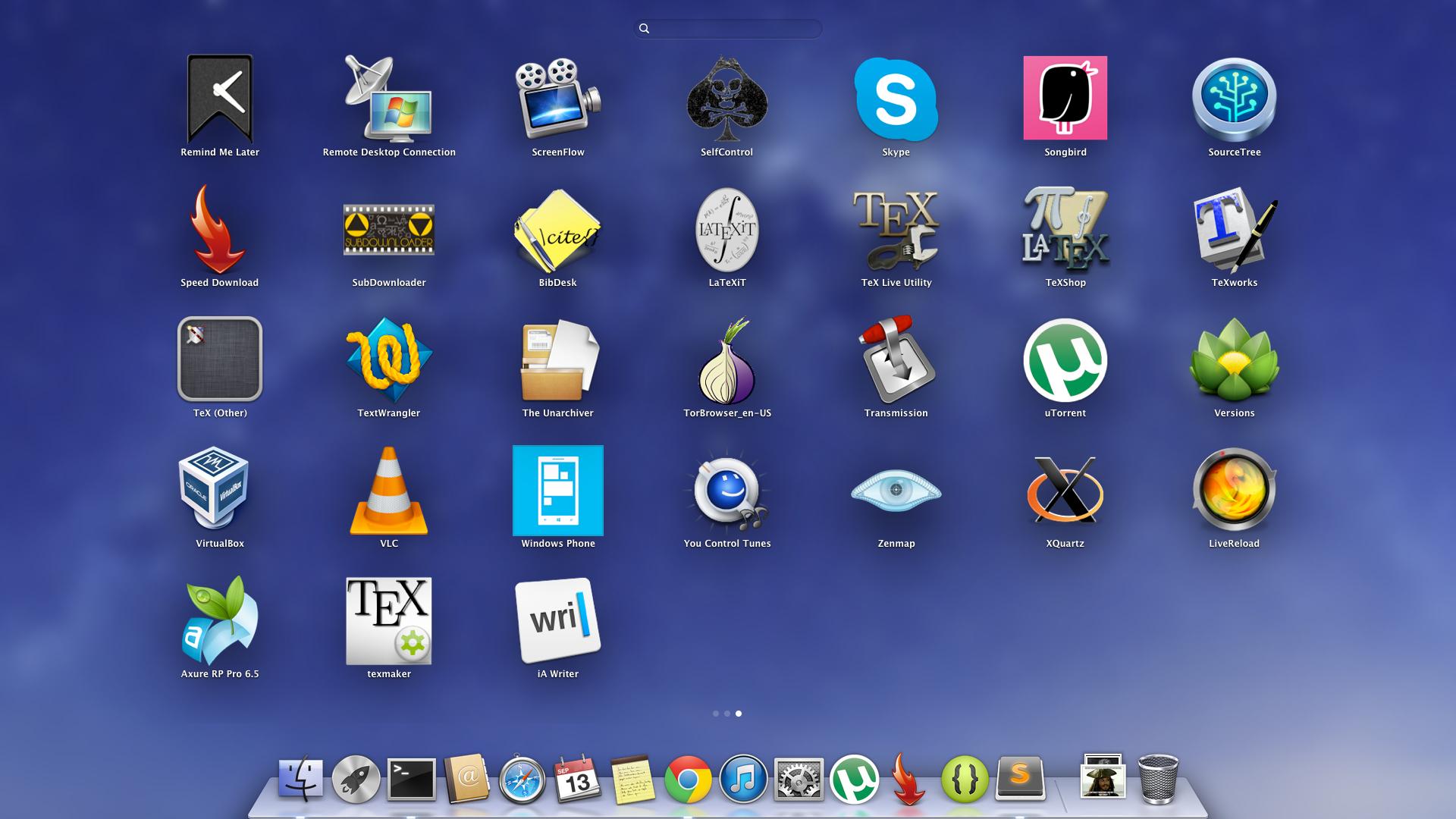The height and width of the screenshot is (819, 1456).
Task: Launch LaTeXiT
Action: point(726,229)
